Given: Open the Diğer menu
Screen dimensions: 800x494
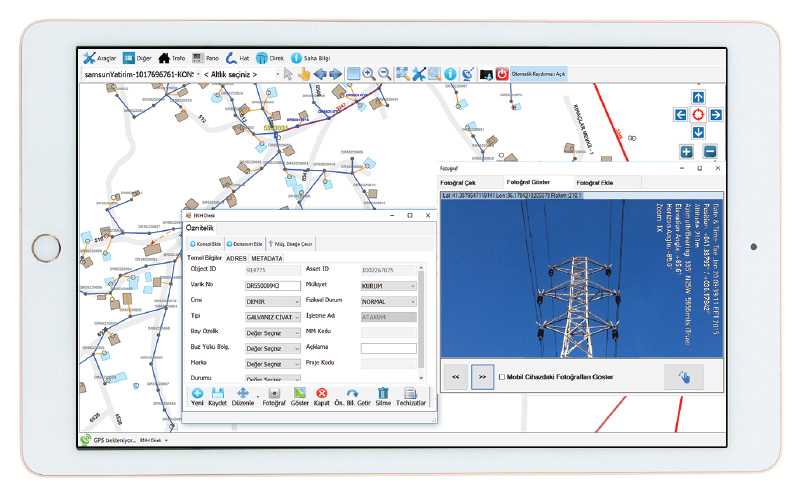Looking at the screenshot, I should click(x=137, y=58).
